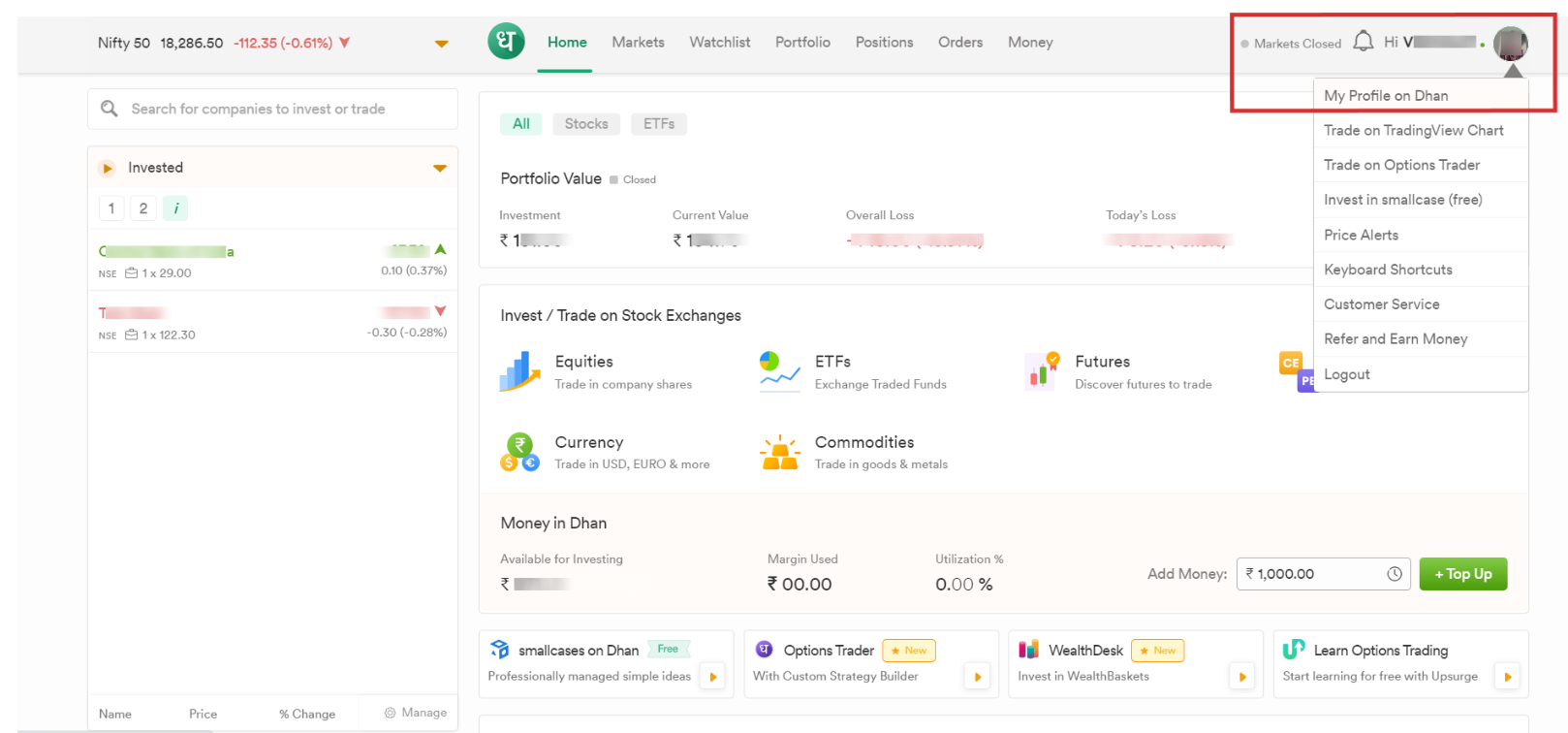Viewport: 1568px width, 733px height.
Task: Select the Stocks filter chip
Action: 586,124
